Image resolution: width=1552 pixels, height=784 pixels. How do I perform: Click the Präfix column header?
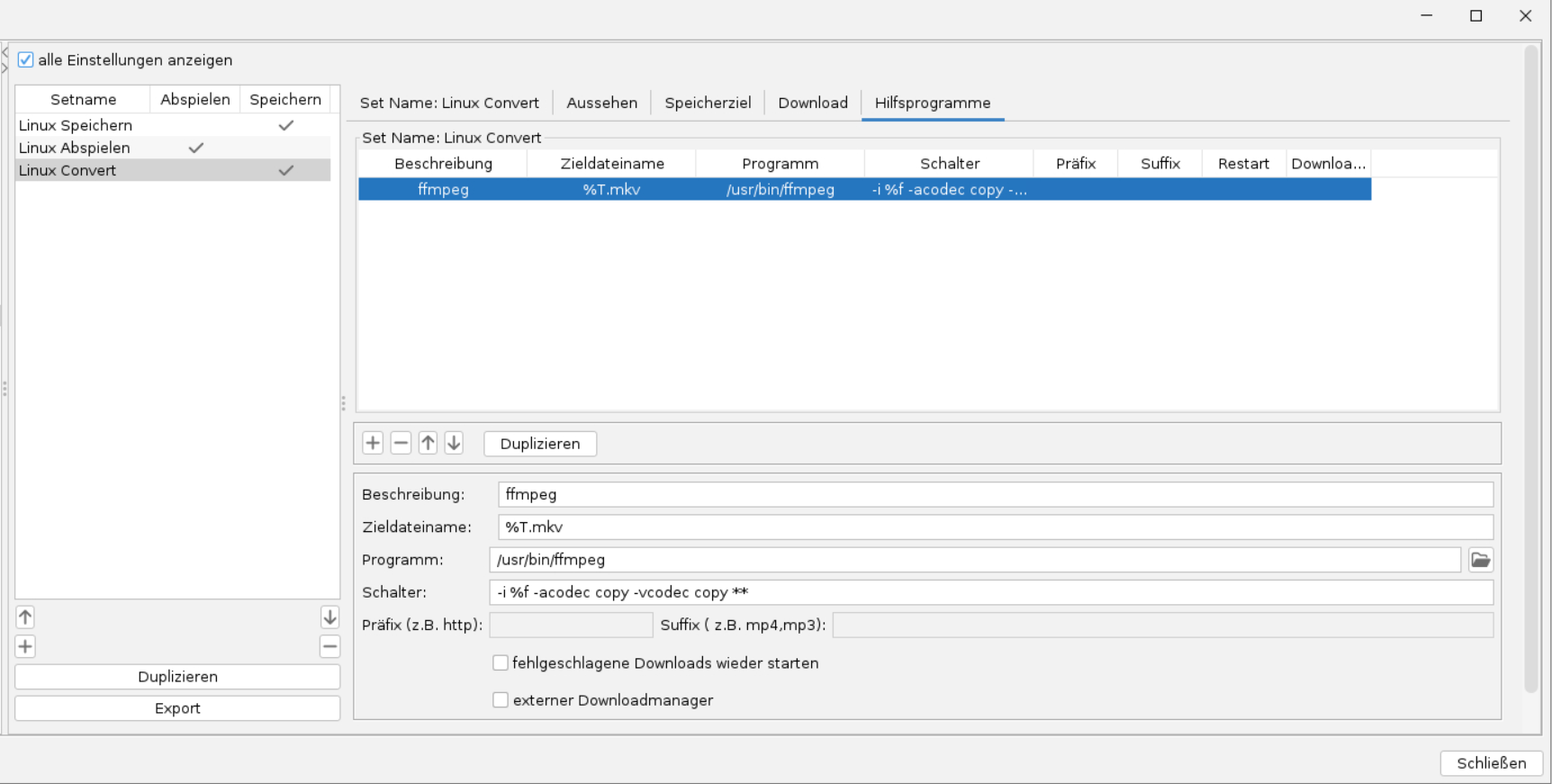[1076, 164]
